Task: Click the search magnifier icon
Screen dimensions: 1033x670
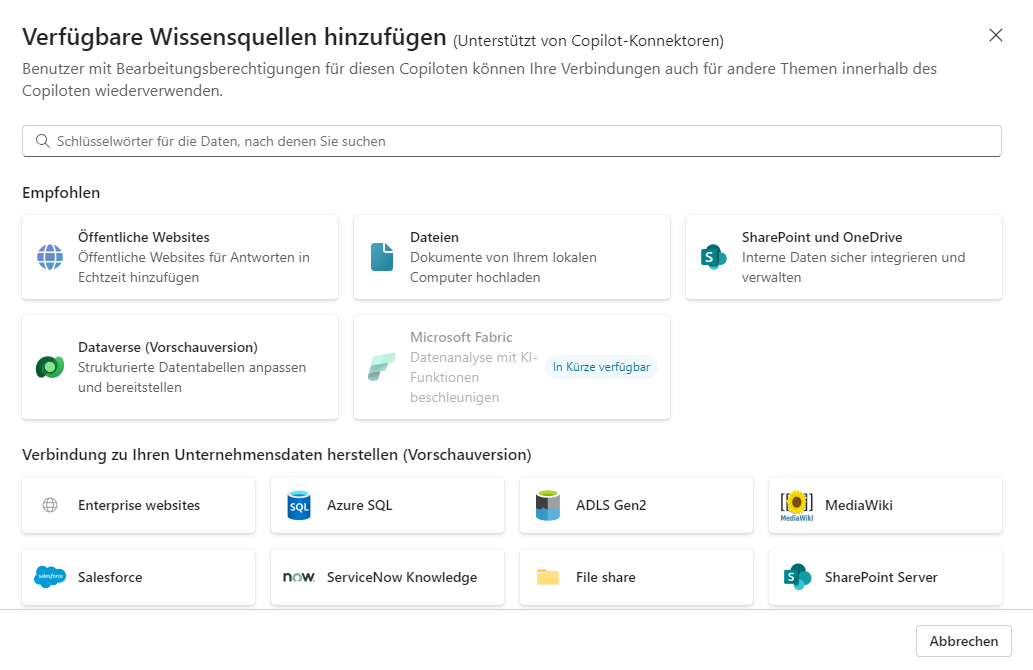Action: pyautogui.click(x=42, y=141)
